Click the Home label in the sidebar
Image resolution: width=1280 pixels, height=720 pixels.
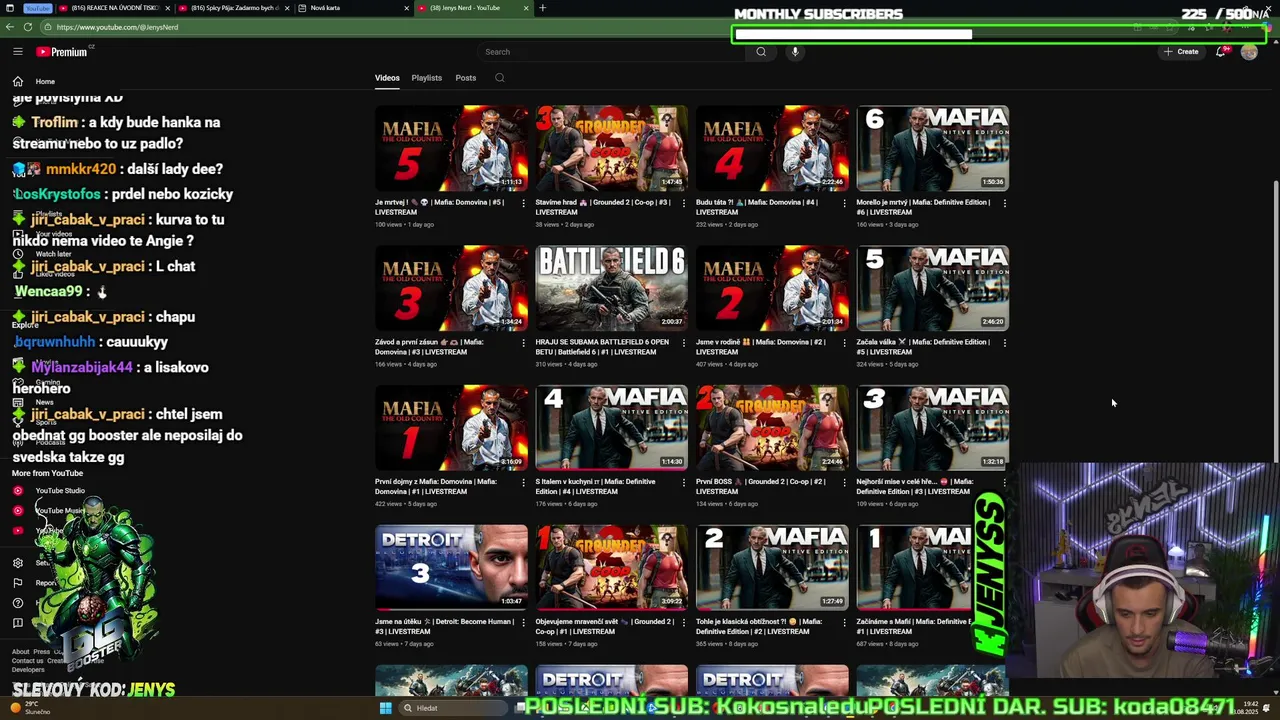(x=45, y=81)
